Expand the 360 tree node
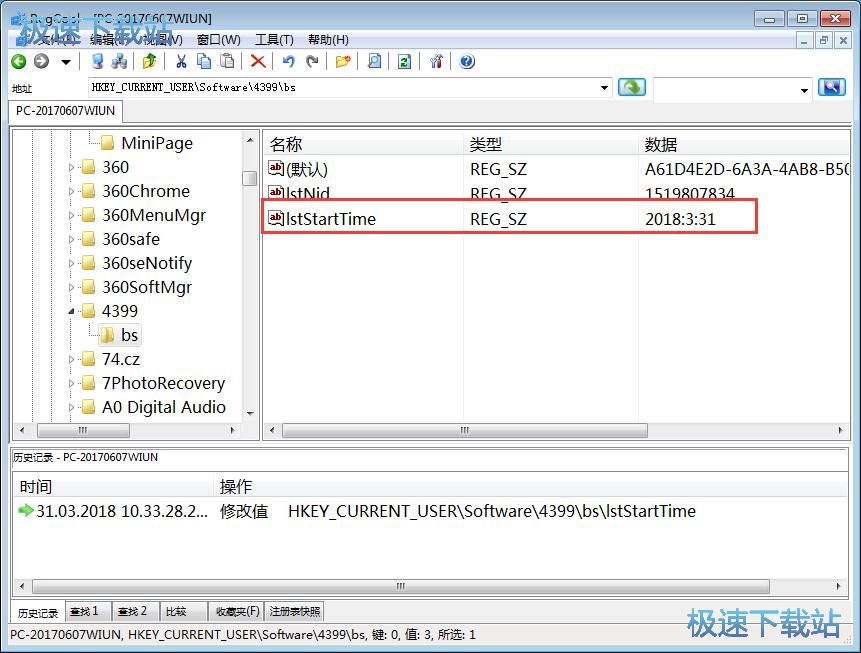Screen dimensions: 861x653 [x=71, y=167]
